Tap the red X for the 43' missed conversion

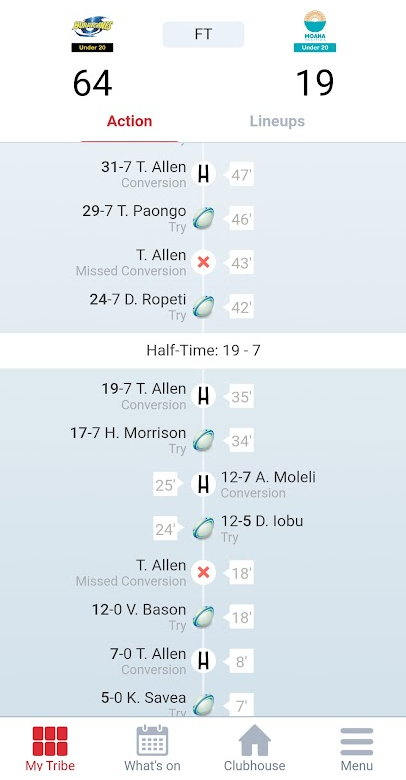pyautogui.click(x=203, y=262)
